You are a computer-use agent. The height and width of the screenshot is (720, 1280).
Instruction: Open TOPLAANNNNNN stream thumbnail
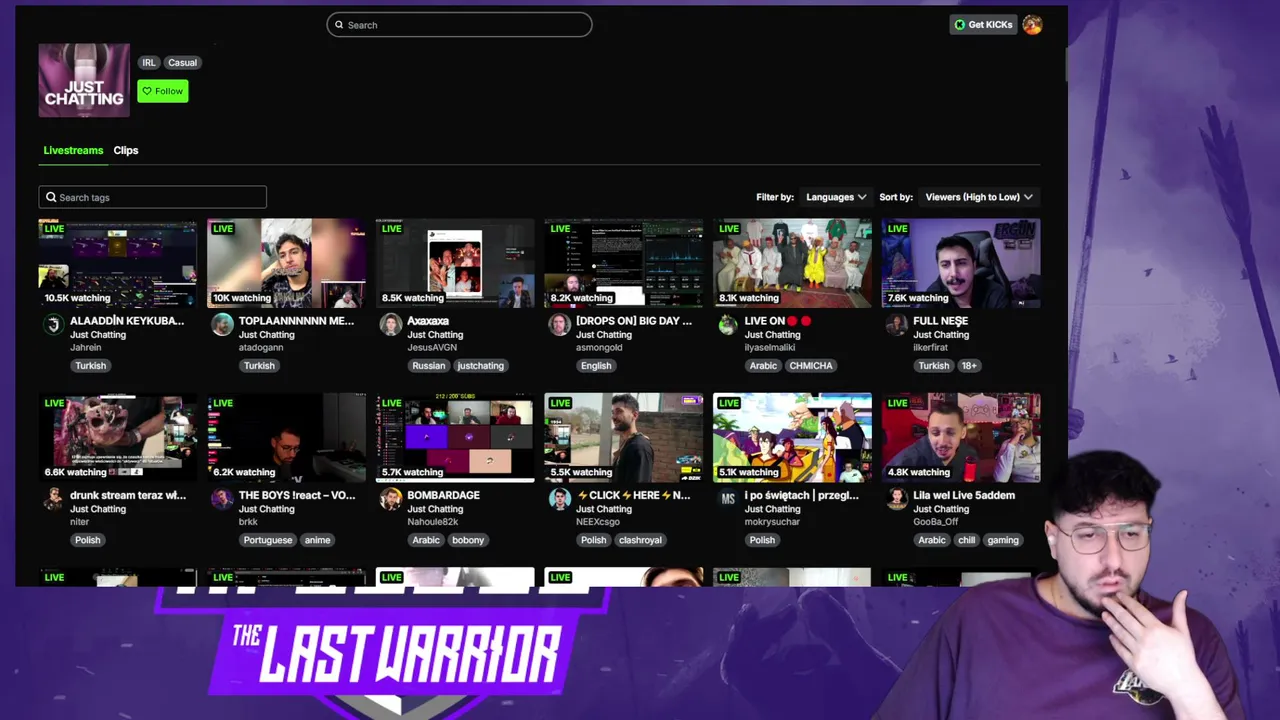286,263
